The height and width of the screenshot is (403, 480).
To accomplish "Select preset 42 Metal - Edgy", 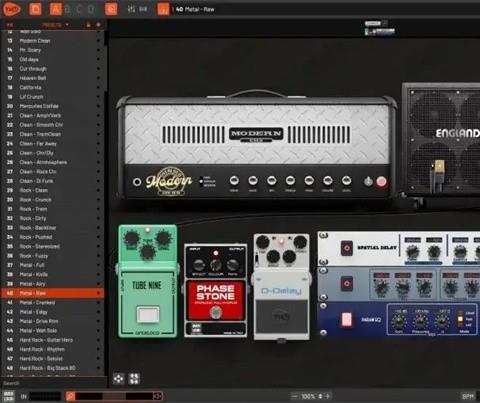I will (x=53, y=312).
